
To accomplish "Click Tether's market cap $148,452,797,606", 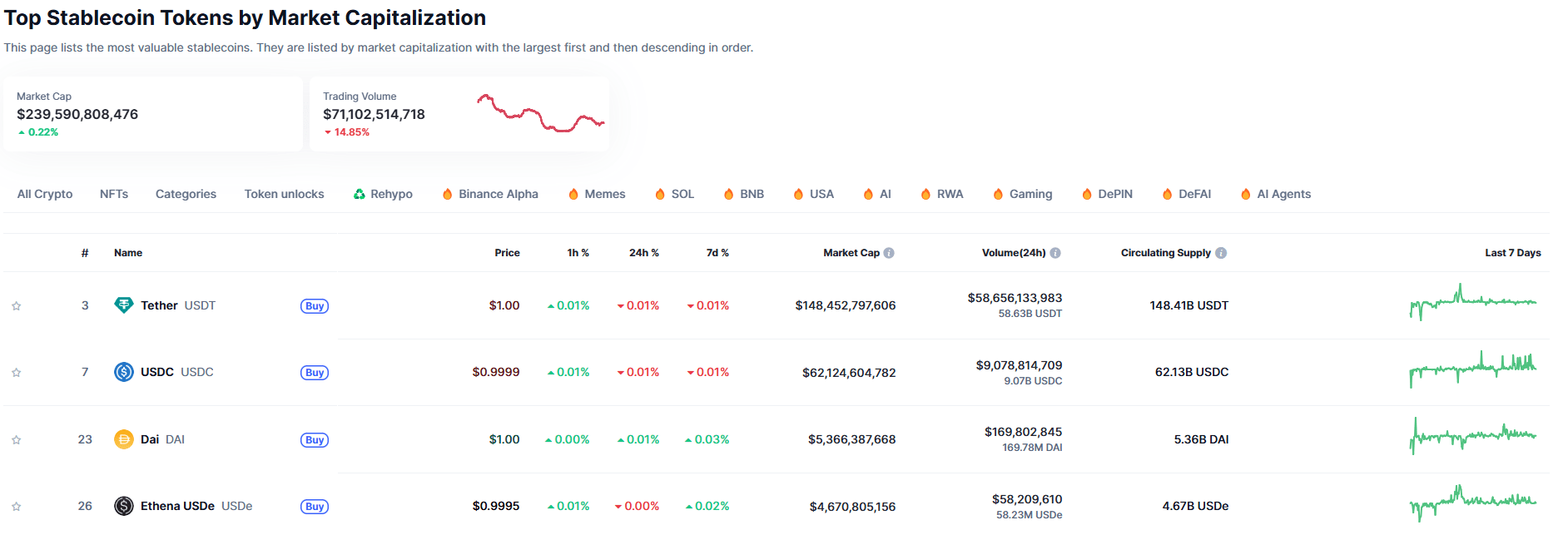I will tap(846, 305).
